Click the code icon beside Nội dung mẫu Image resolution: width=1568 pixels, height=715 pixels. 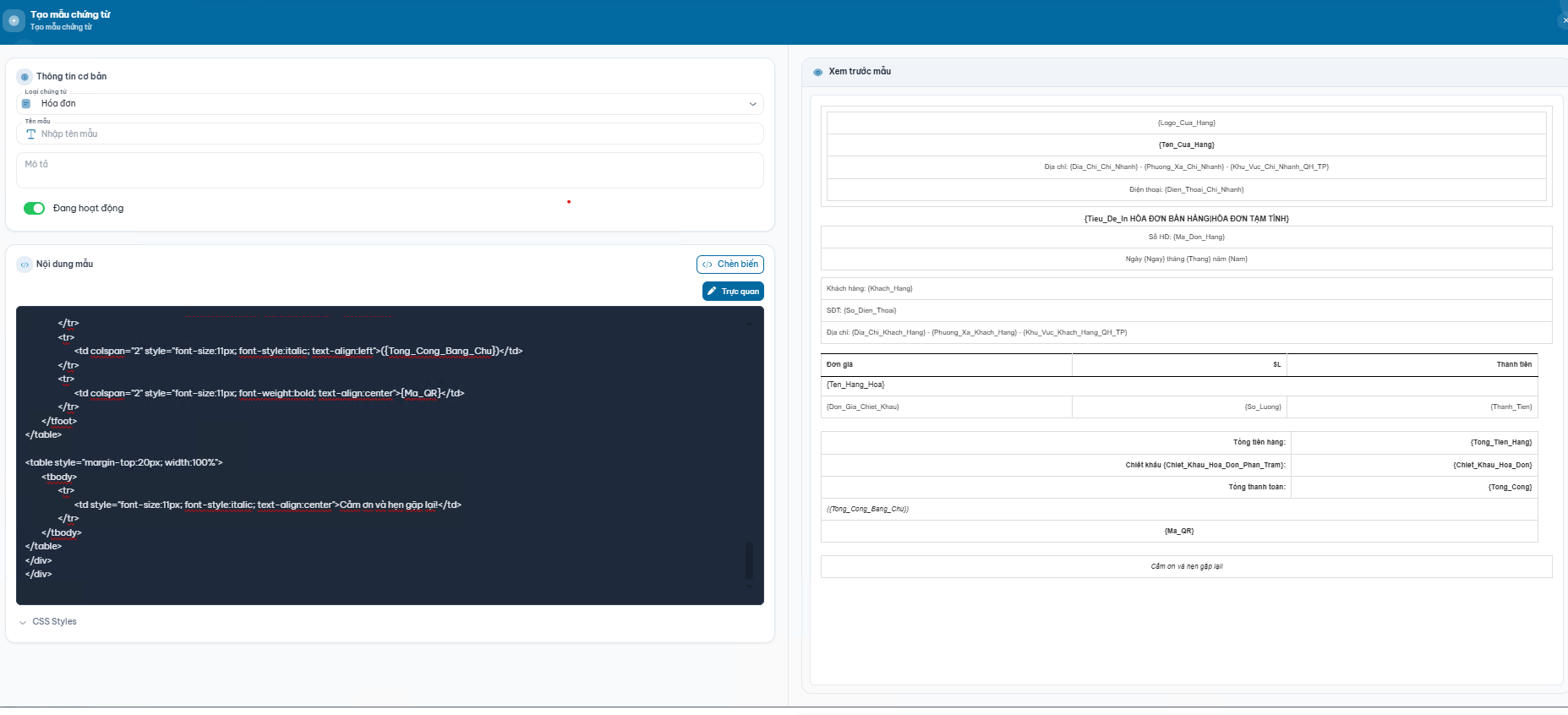pyautogui.click(x=25, y=265)
